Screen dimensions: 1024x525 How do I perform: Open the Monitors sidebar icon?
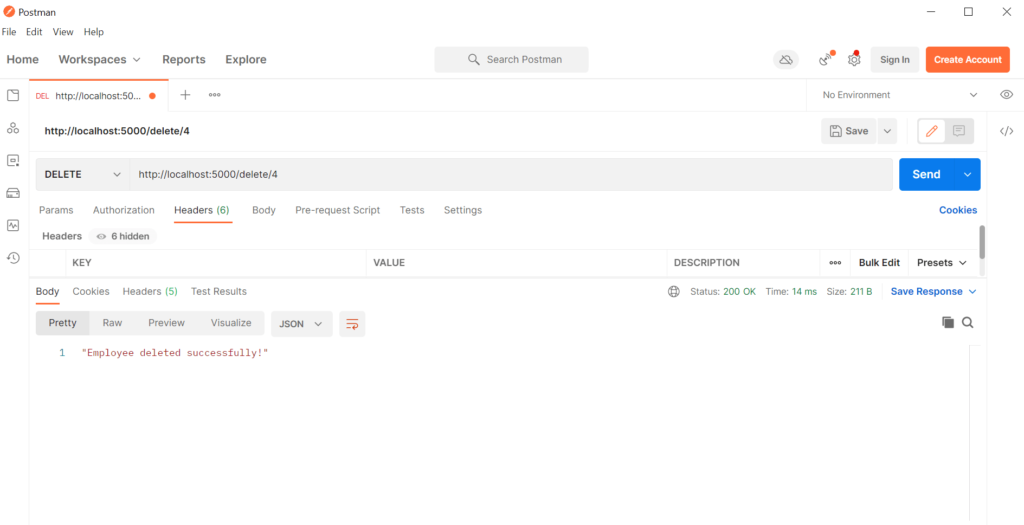tap(13, 225)
